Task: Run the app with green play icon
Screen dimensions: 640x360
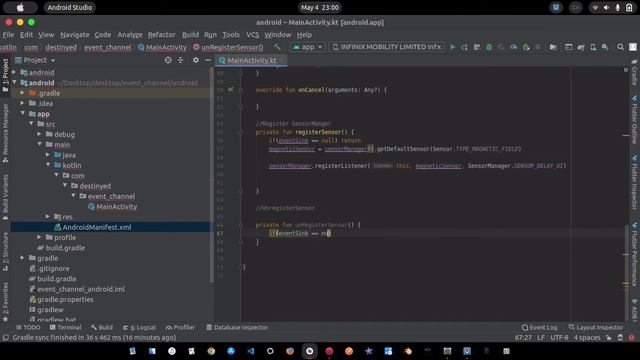Action: (452, 47)
